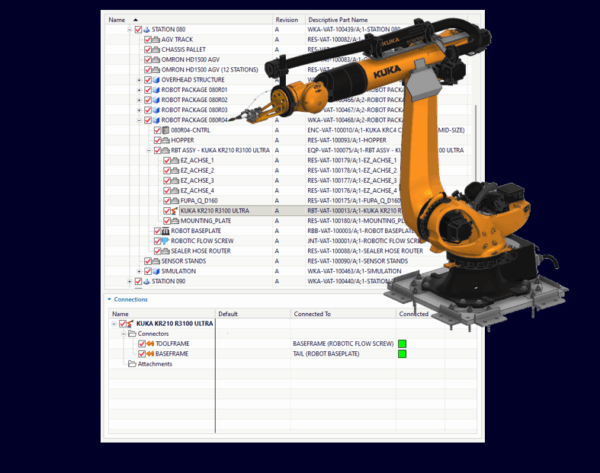
Task: Click the 080R04-CNTRL controller icon
Action: click(165, 130)
